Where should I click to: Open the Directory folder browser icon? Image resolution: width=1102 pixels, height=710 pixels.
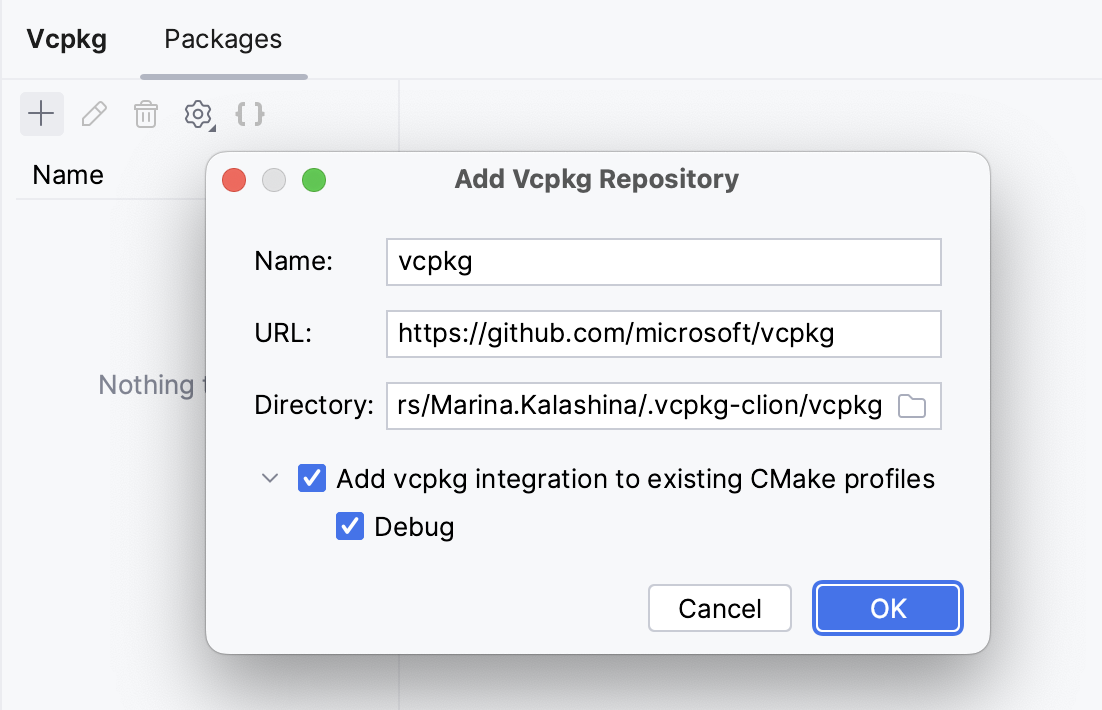[x=913, y=405]
